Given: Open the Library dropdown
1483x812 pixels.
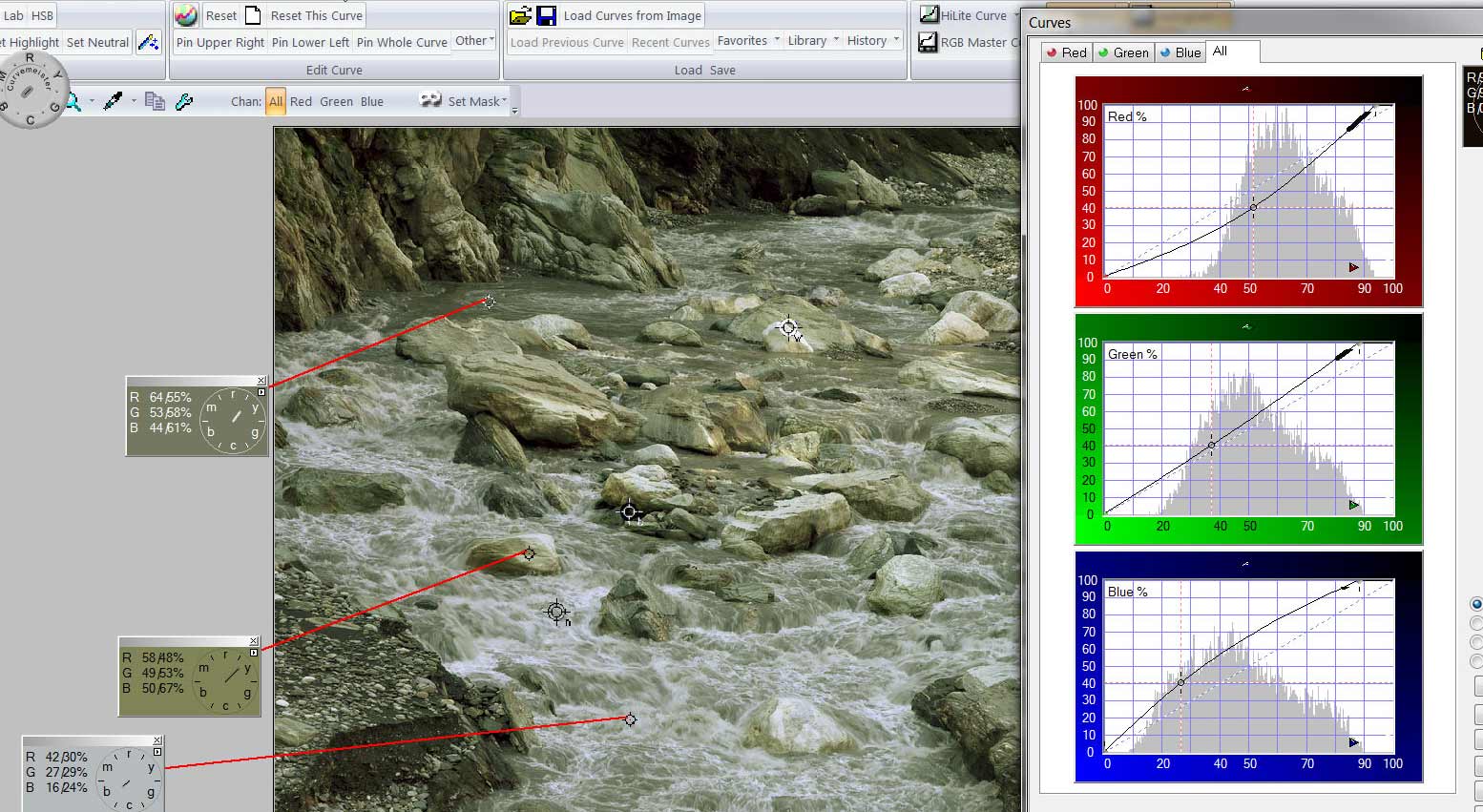Looking at the screenshot, I should tap(813, 40).
